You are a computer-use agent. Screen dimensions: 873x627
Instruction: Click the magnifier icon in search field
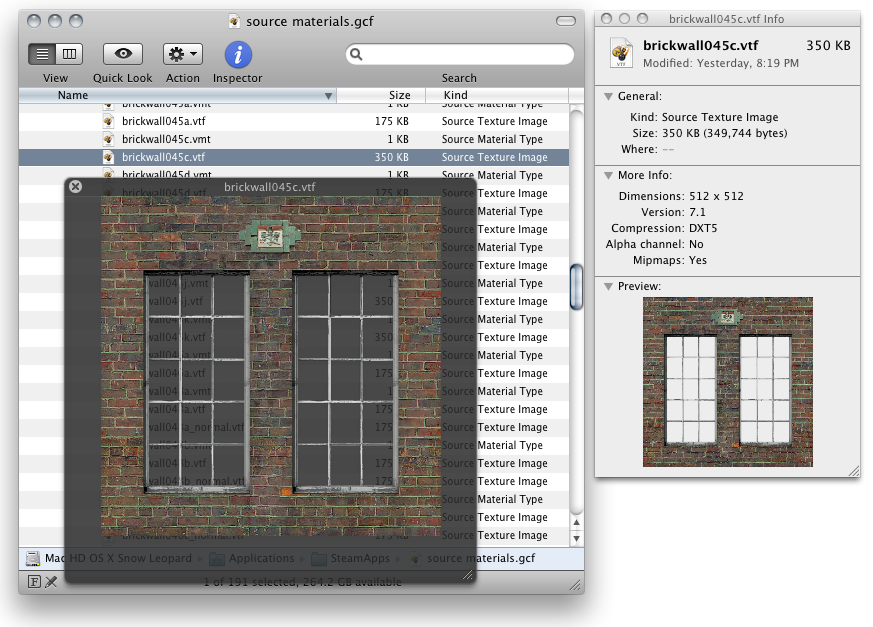point(356,54)
